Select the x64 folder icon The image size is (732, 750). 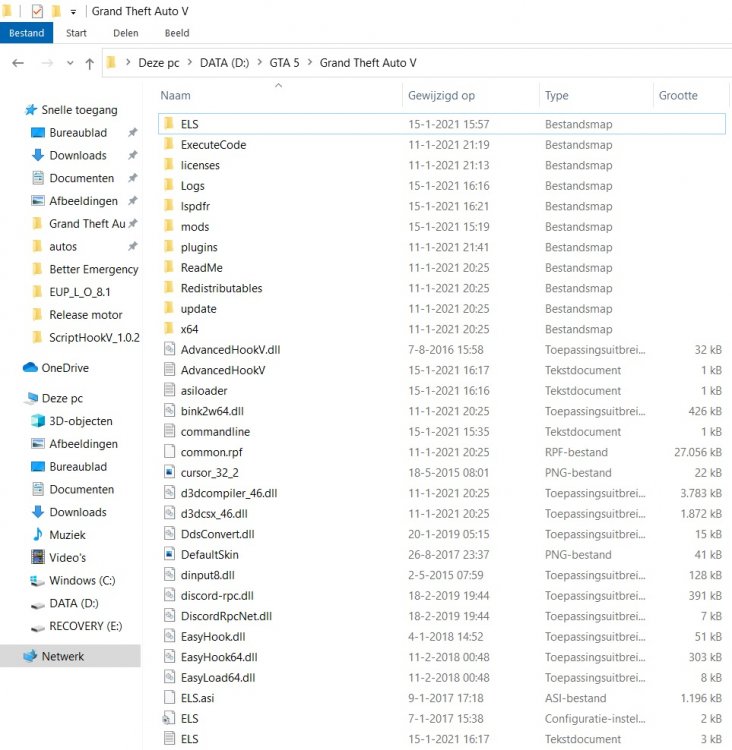point(169,329)
